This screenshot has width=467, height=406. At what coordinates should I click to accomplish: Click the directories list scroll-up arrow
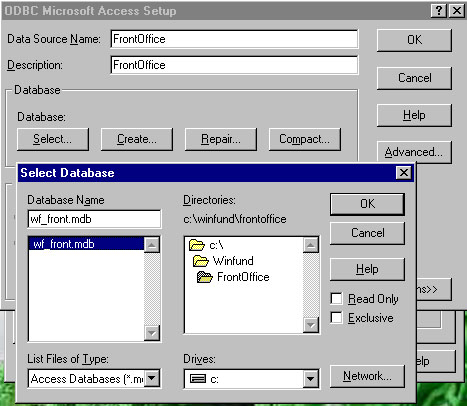pyautogui.click(x=311, y=245)
